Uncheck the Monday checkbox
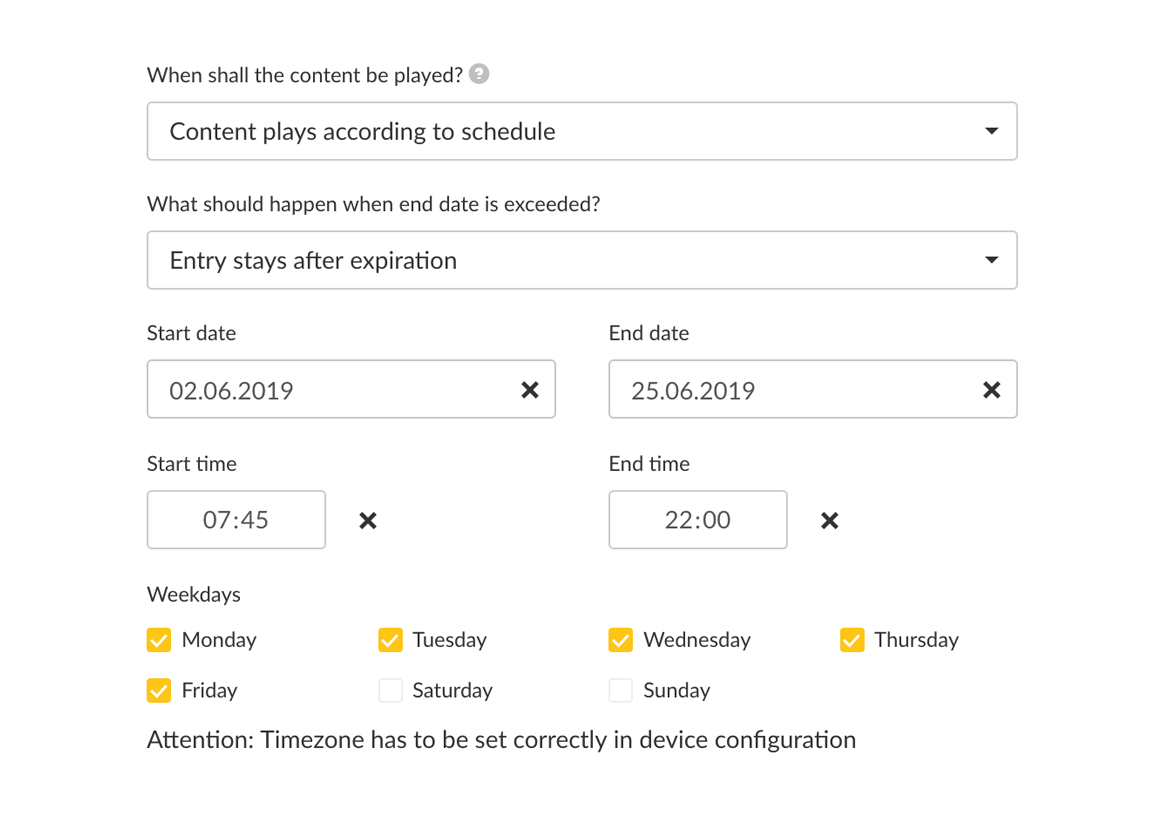Image resolution: width=1165 pixels, height=816 pixels. point(159,640)
